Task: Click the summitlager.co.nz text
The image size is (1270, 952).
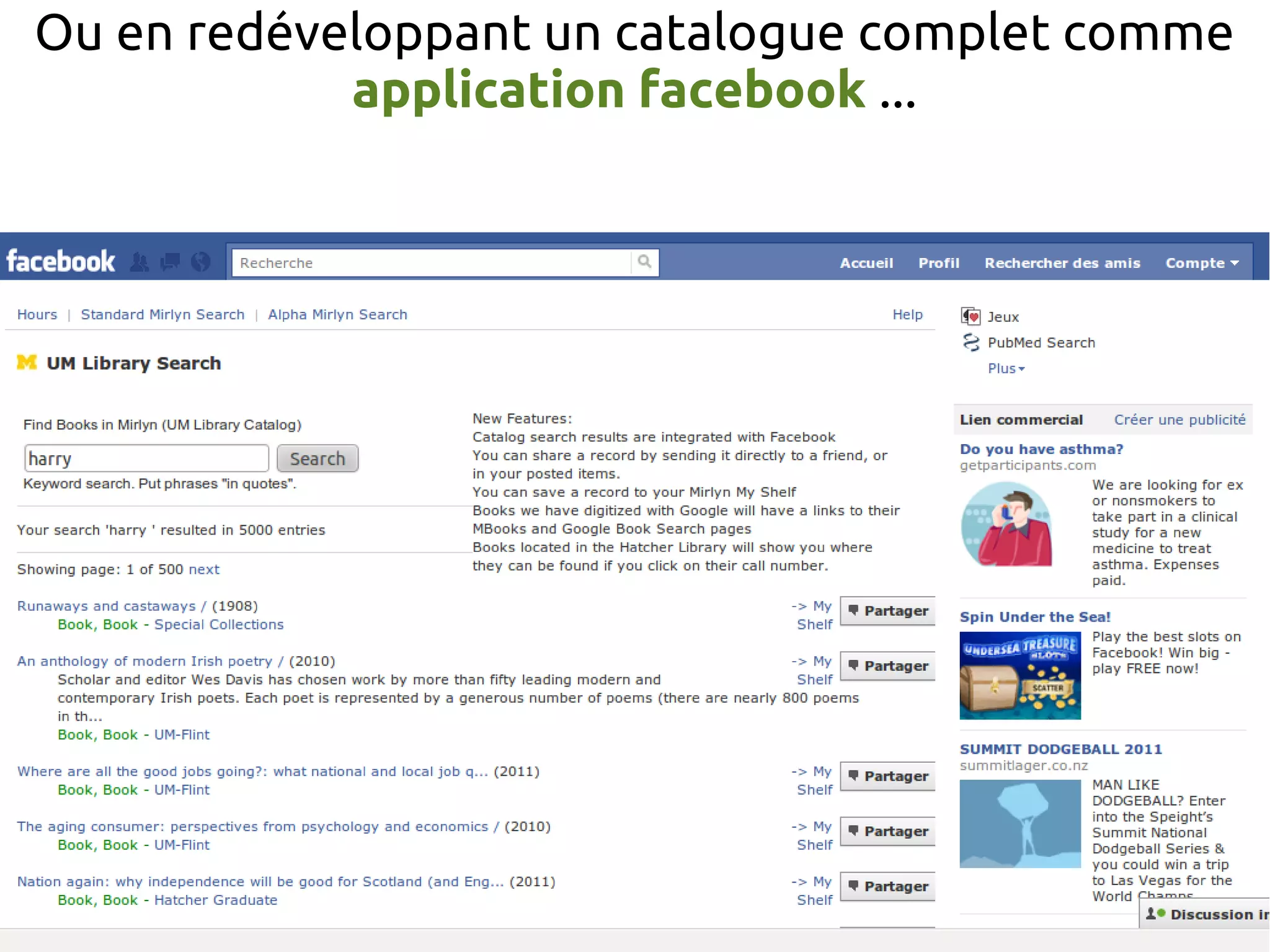Action: (x=1024, y=766)
